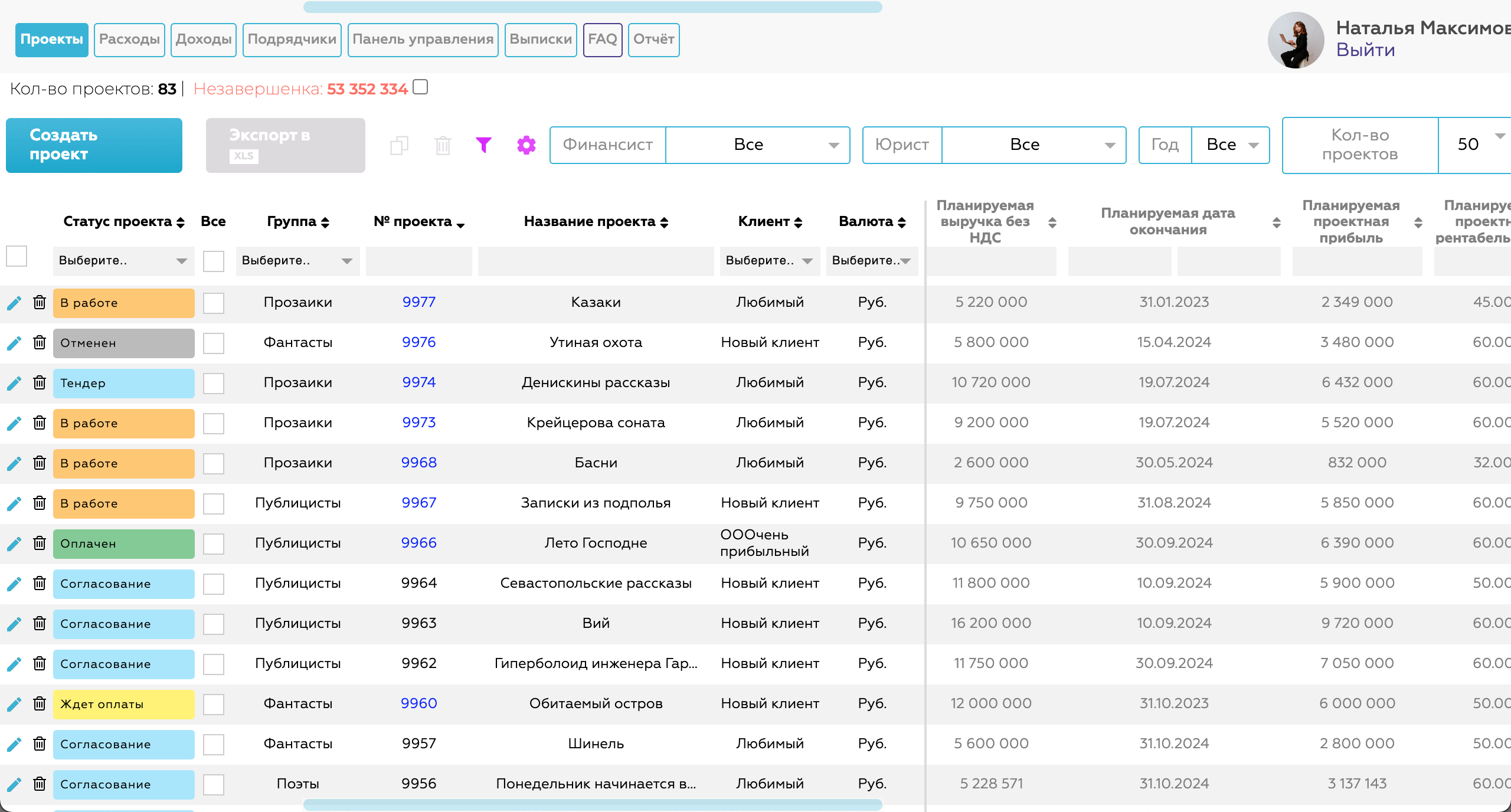Click the Создать проект button
This screenshot has height=812, width=1511.
pyautogui.click(x=94, y=145)
